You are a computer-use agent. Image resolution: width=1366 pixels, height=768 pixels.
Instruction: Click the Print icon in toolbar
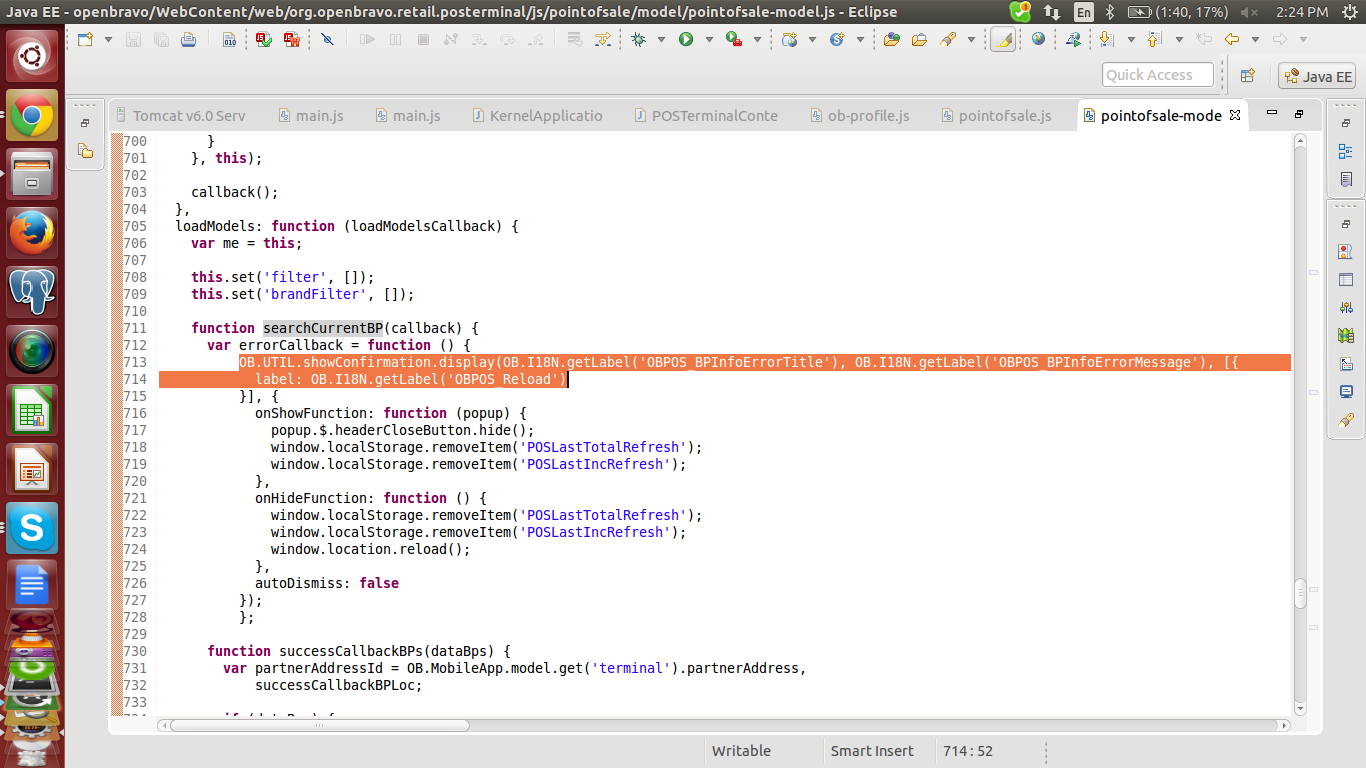[x=188, y=40]
